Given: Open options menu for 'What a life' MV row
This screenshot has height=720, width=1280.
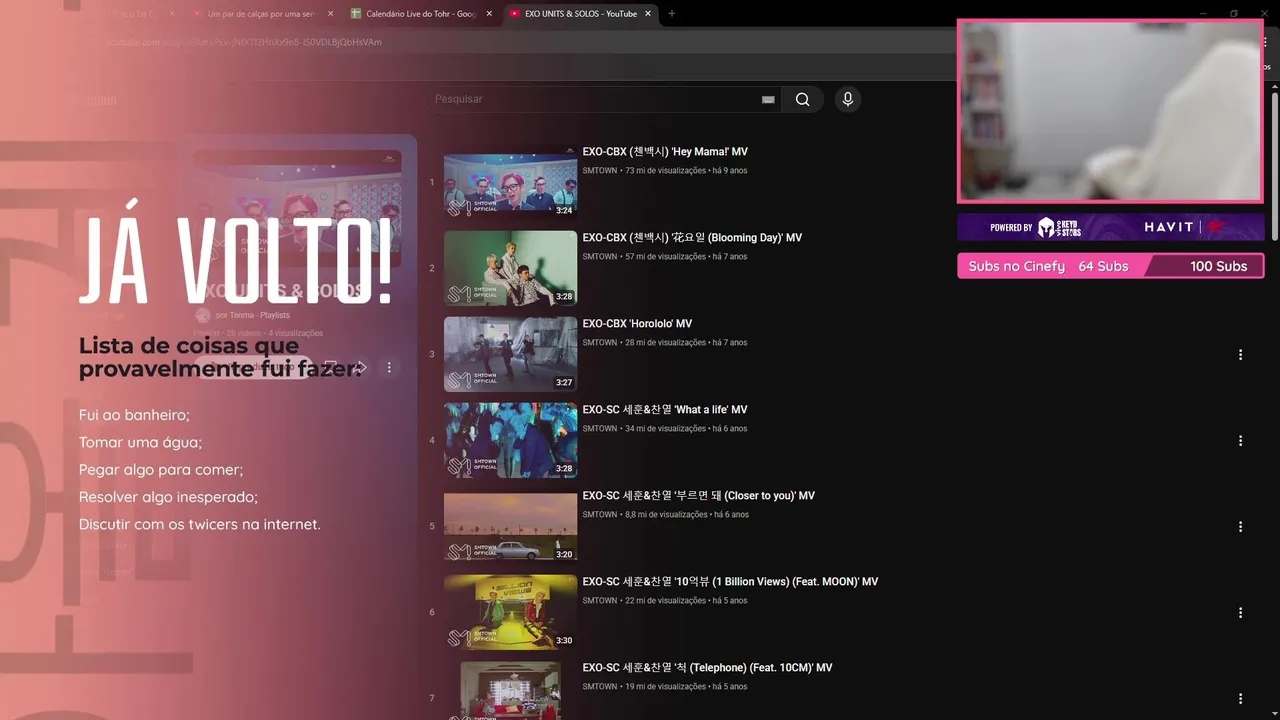Looking at the screenshot, I should [x=1240, y=441].
